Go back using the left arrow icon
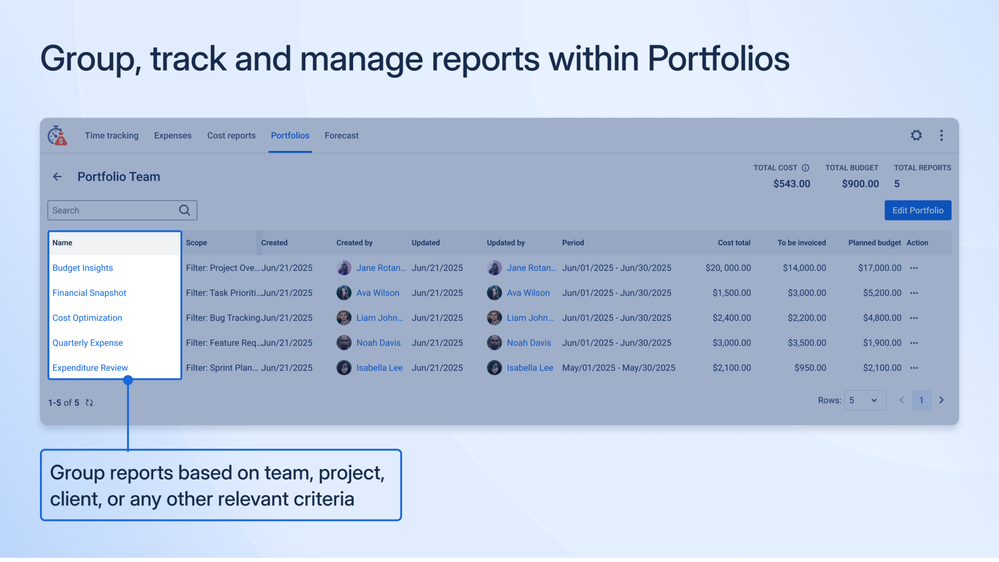 (x=57, y=177)
